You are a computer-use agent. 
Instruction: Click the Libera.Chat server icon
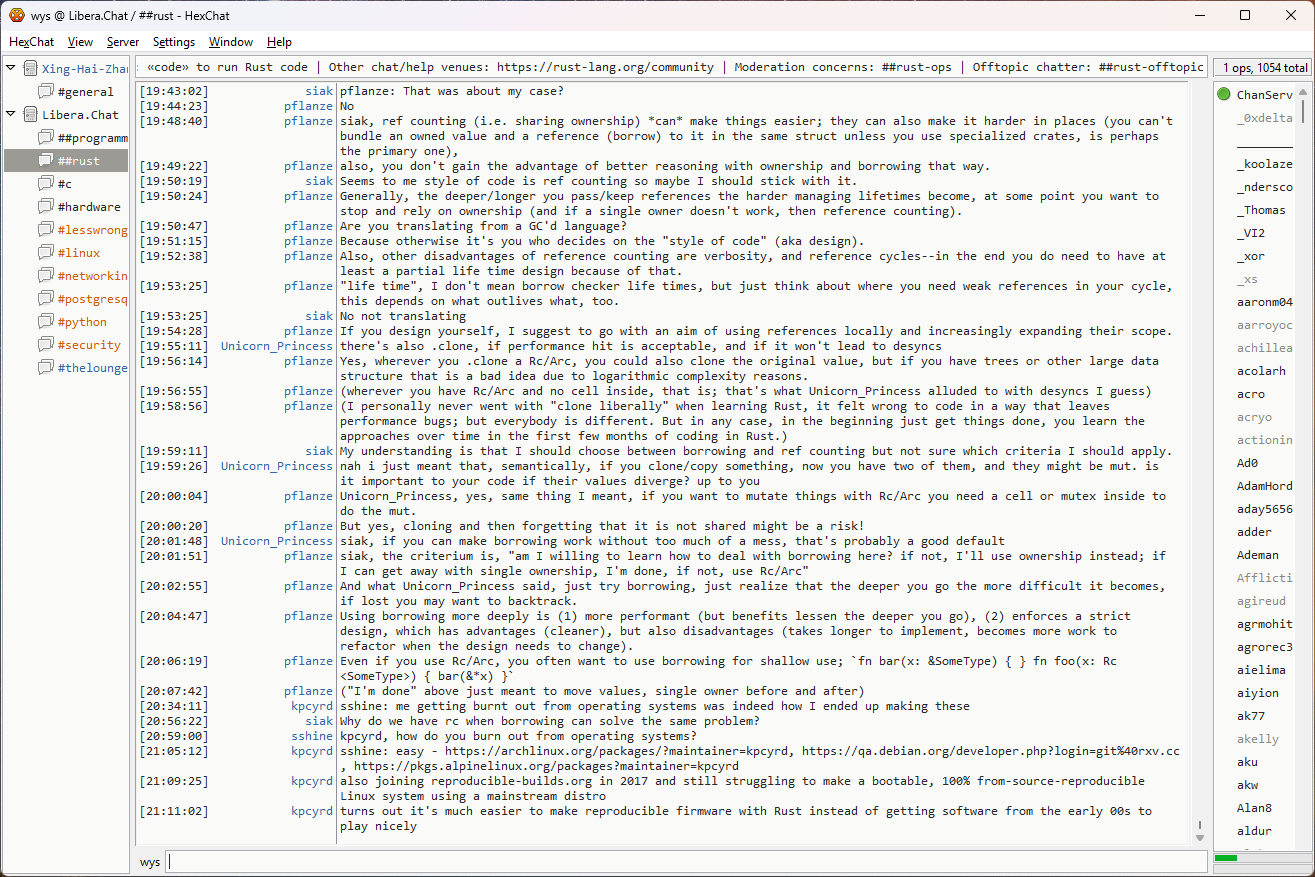click(30, 114)
